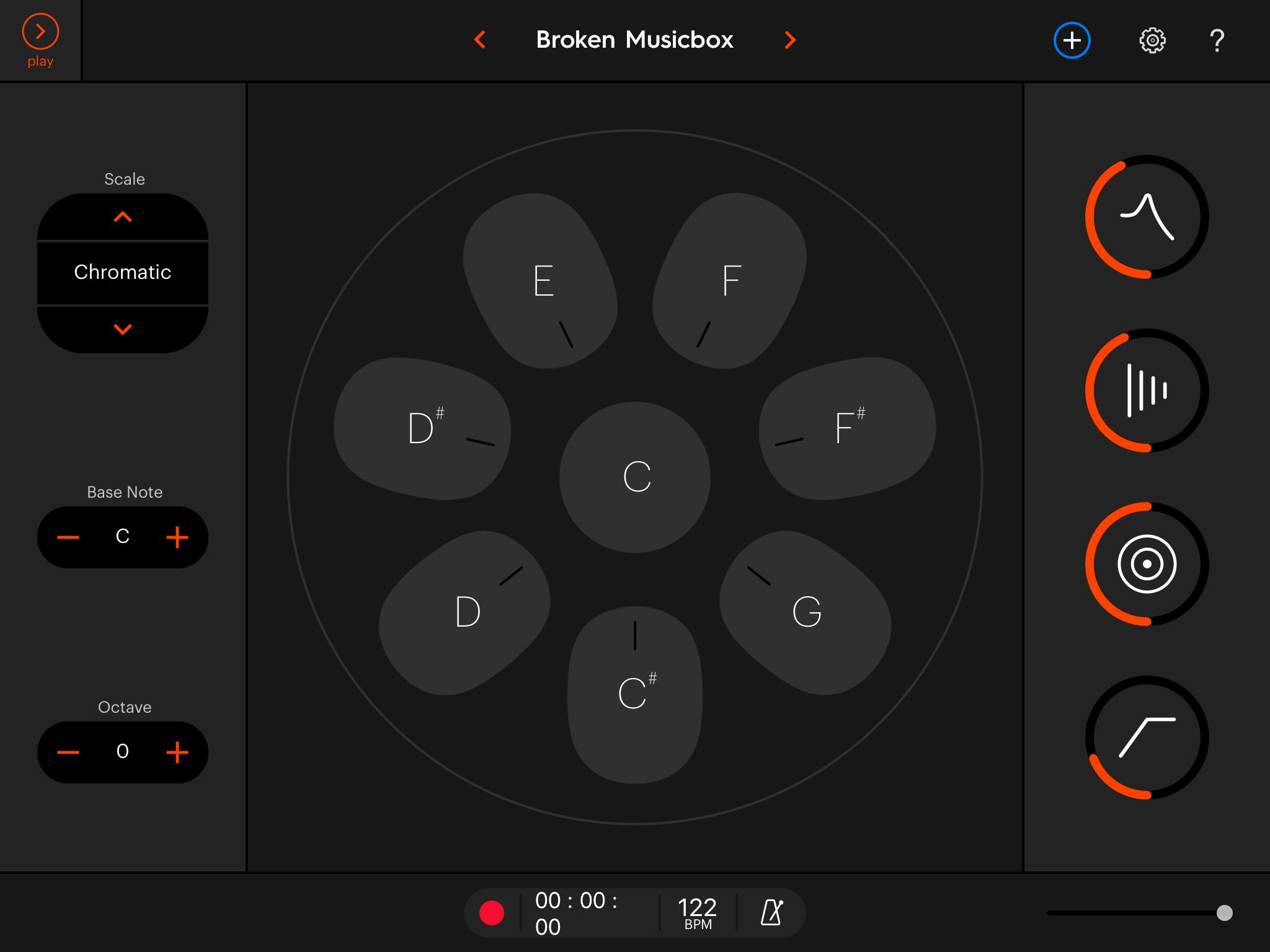Tap the center C note pad
This screenshot has height=952, width=1270.
(636, 477)
